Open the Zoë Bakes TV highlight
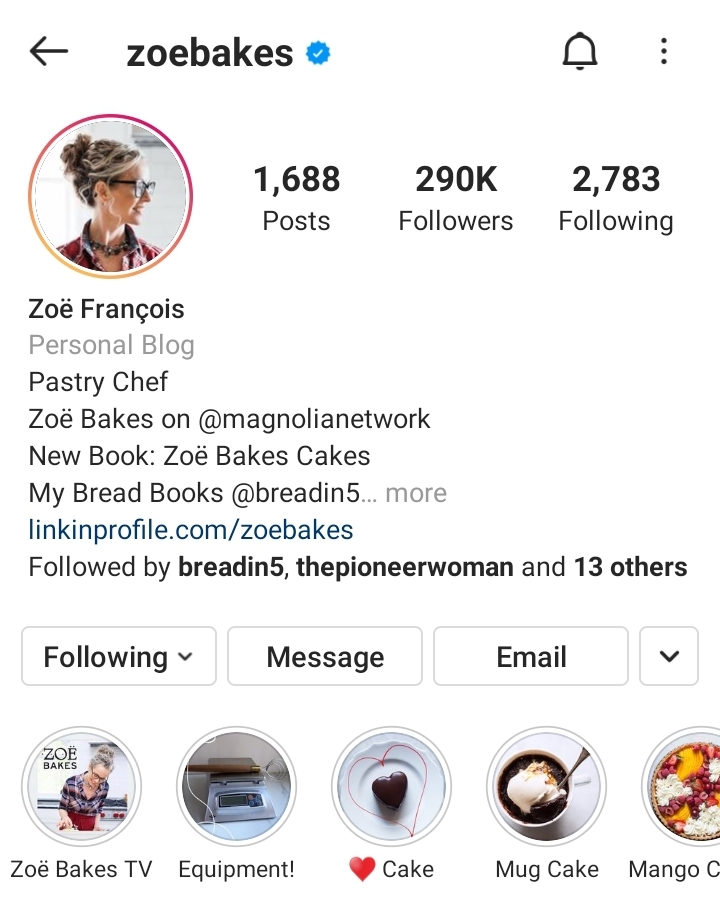 [81, 787]
